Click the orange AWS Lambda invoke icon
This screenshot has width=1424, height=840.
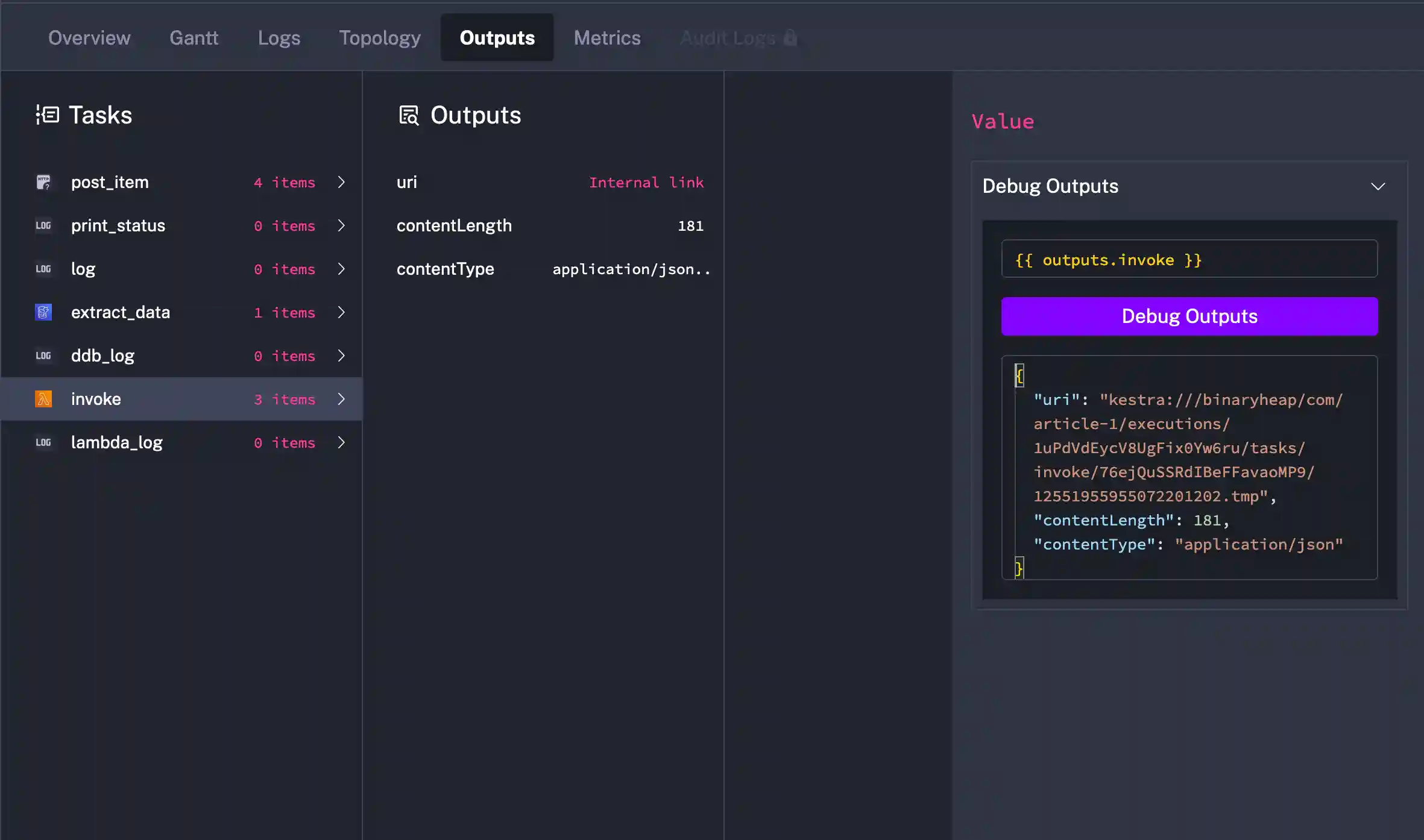click(x=43, y=399)
